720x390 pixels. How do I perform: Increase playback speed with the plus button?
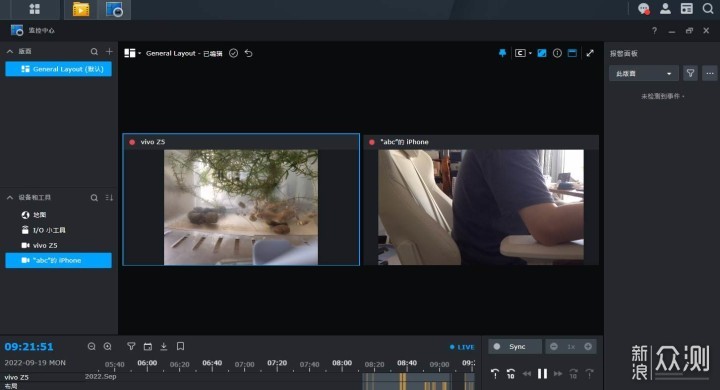click(588, 346)
